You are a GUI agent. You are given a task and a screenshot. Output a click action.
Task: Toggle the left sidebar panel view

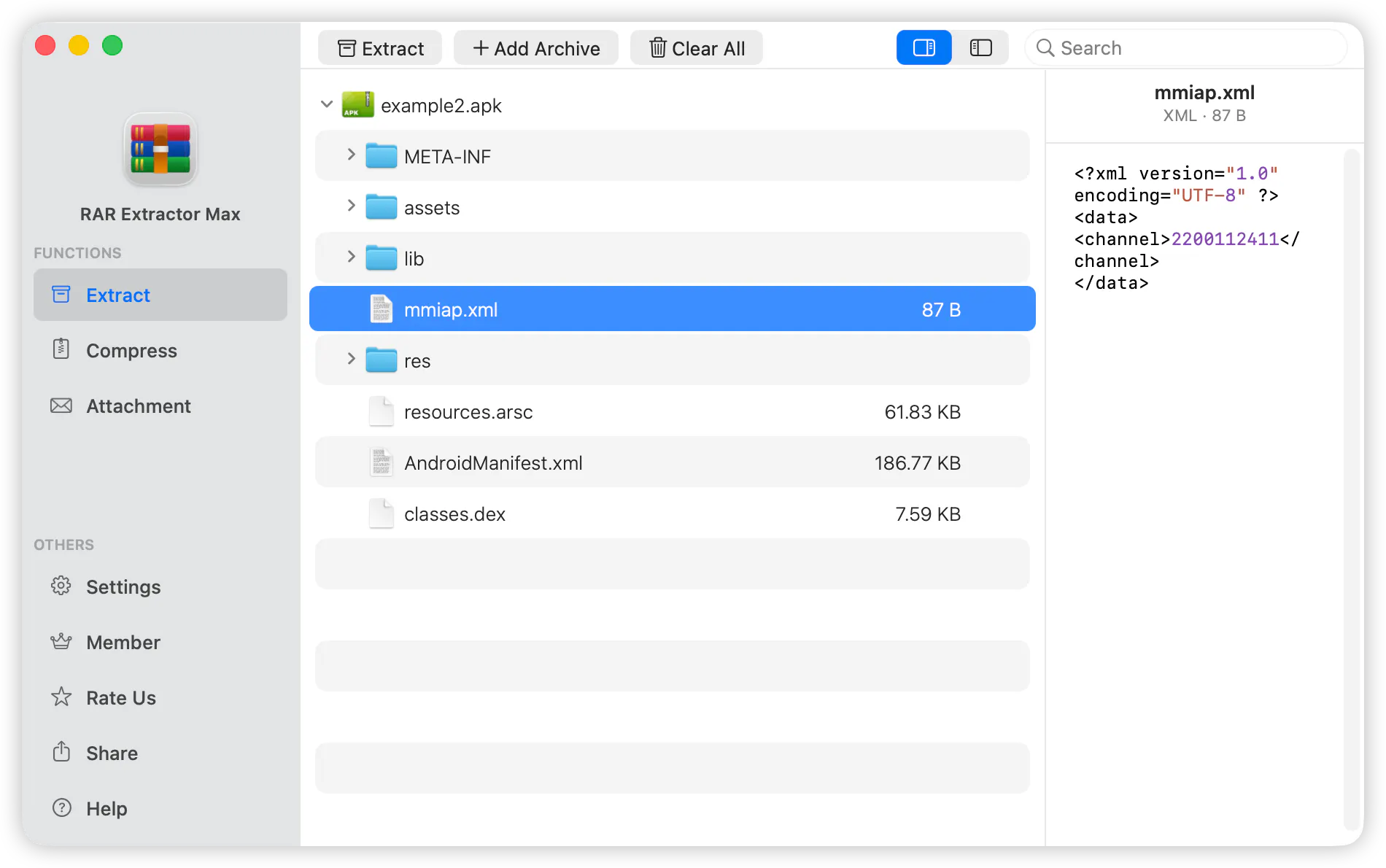click(x=980, y=48)
